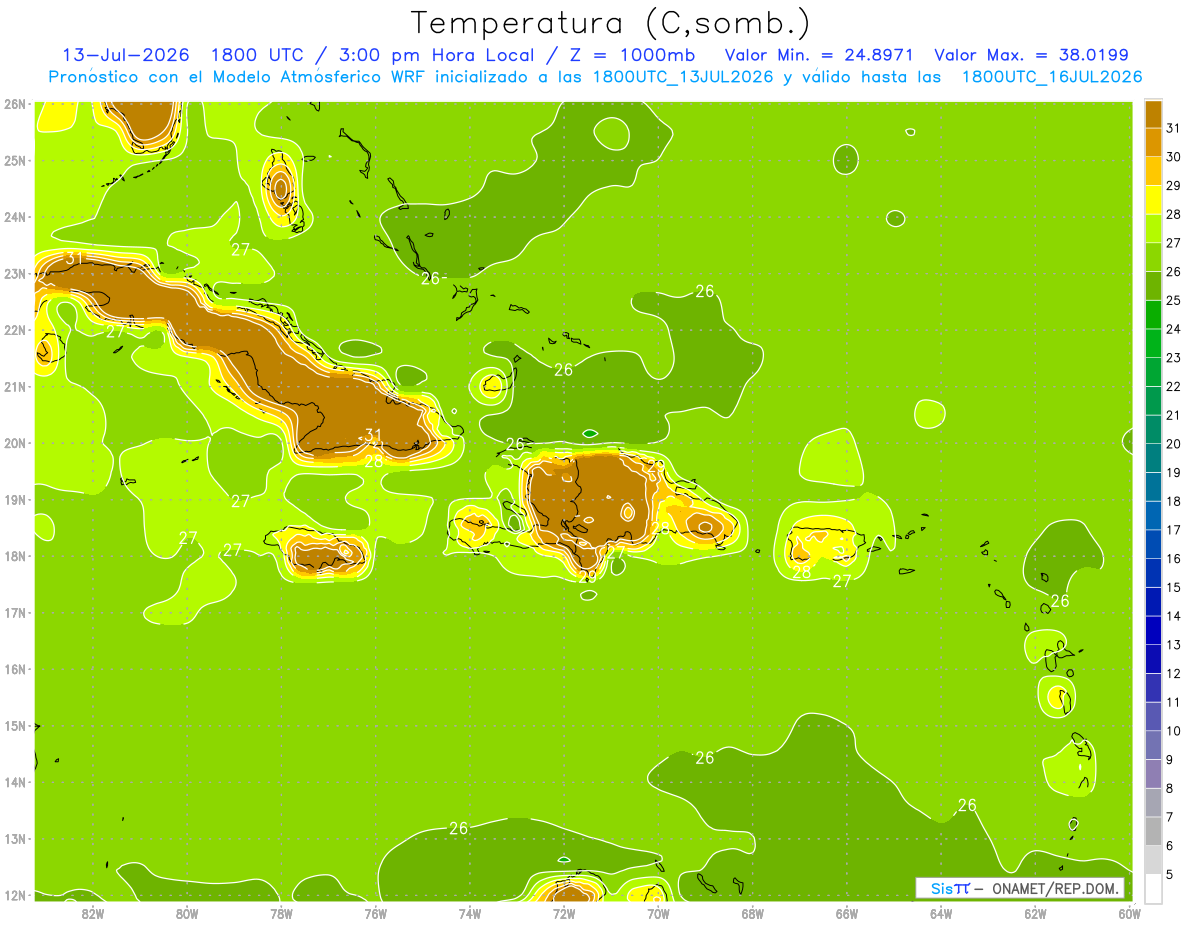Screen dimensions: 1200x927
Task: Click the 19N latitude axis label
Action: [x=15, y=499]
